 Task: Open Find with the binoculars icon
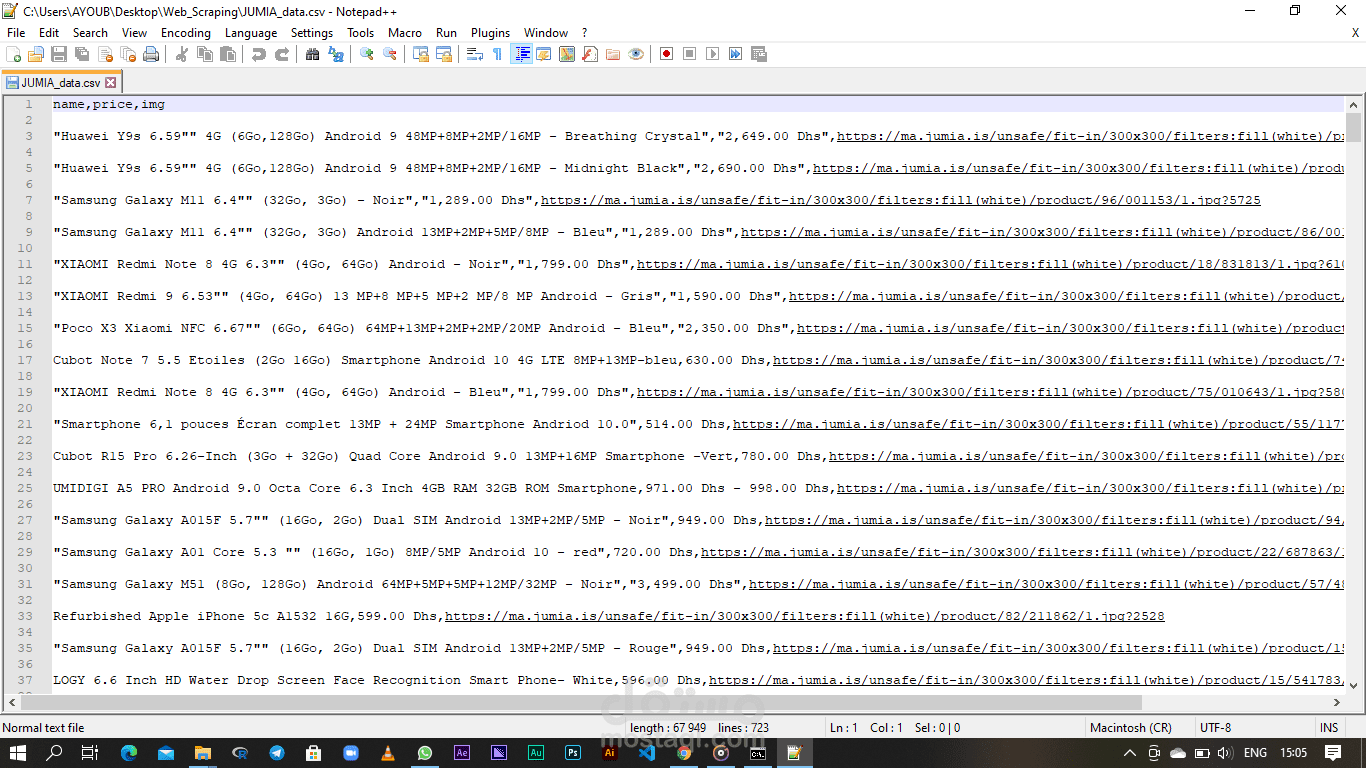[313, 54]
